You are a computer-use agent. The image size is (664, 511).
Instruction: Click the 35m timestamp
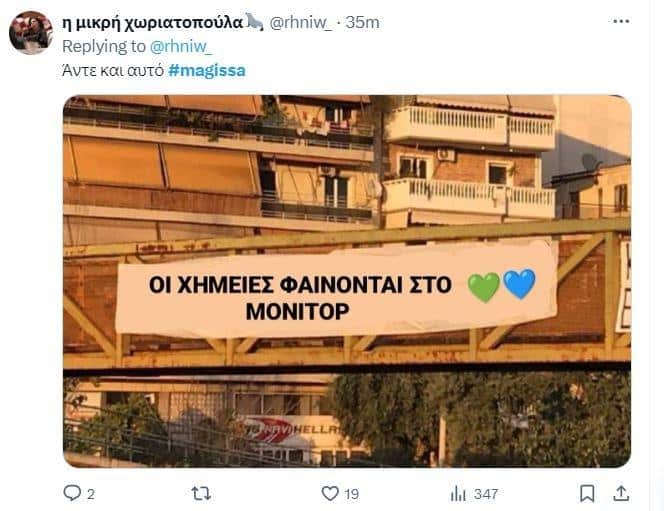362,22
